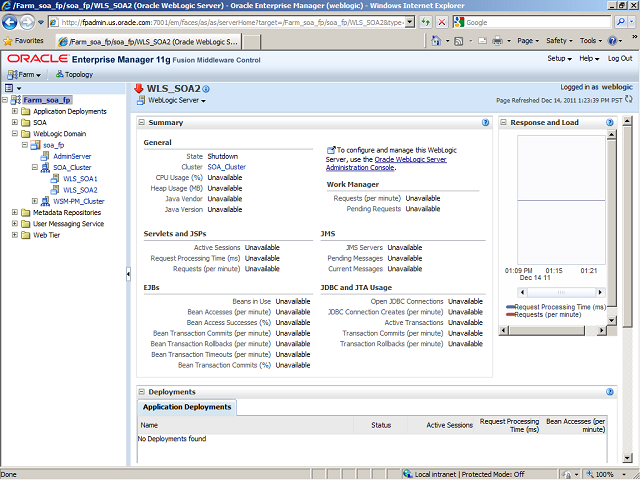Open the WebLogic Server dropdown menu
The height and width of the screenshot is (480, 640).
(176, 101)
